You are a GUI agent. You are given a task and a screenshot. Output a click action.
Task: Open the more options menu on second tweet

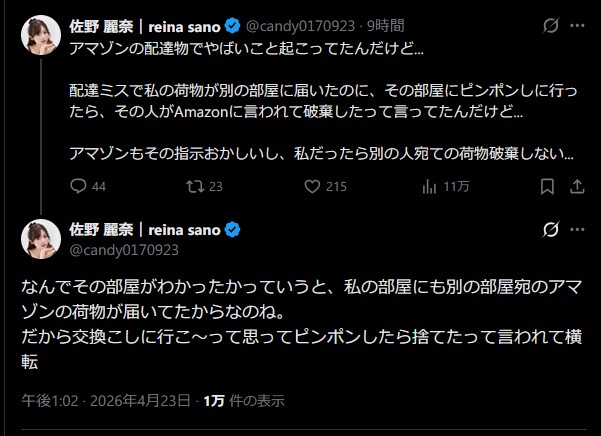point(577,230)
